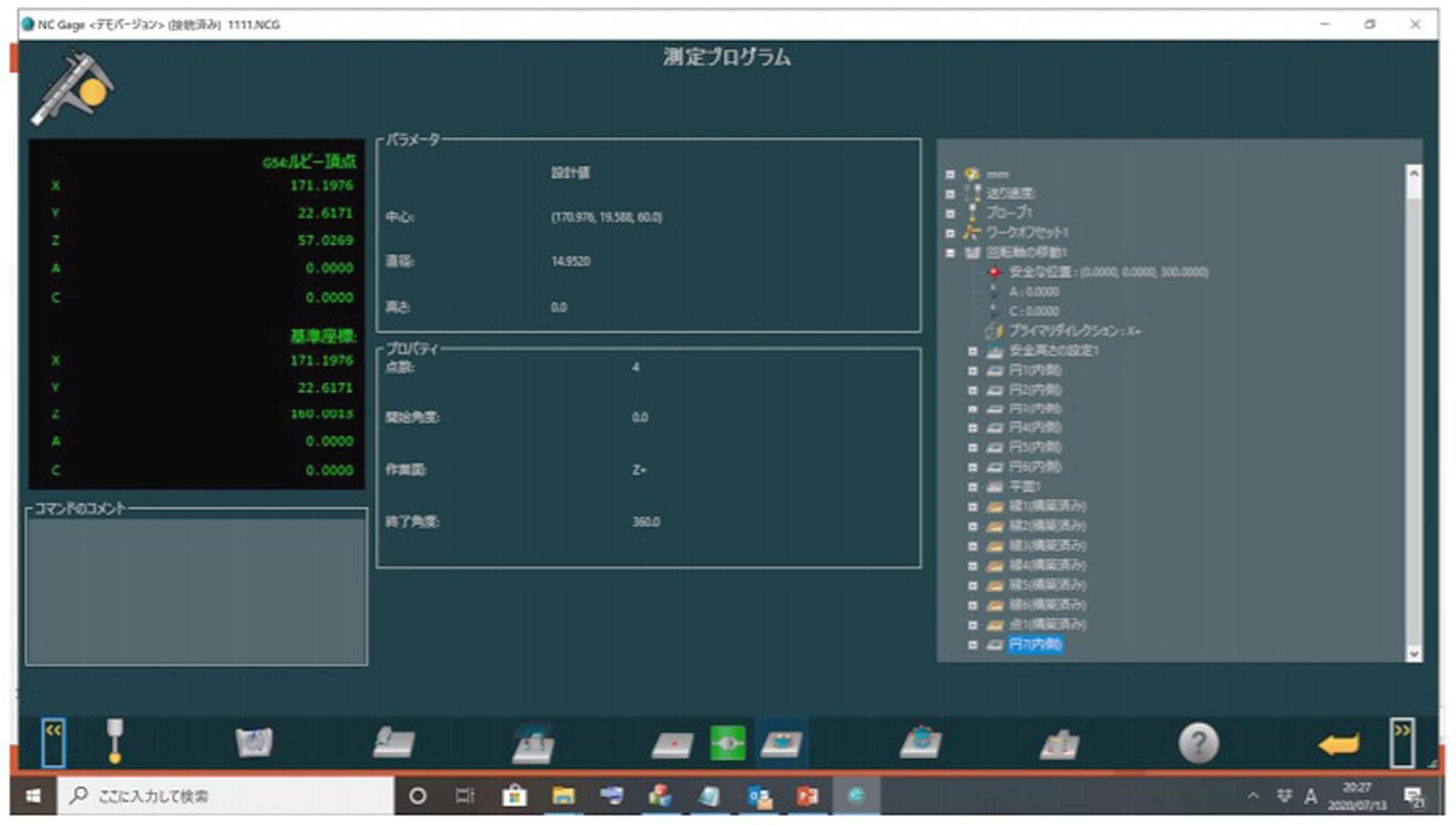1456x825 pixels.
Task: Click the probe tool icon in bottom toolbar
Action: click(115, 741)
